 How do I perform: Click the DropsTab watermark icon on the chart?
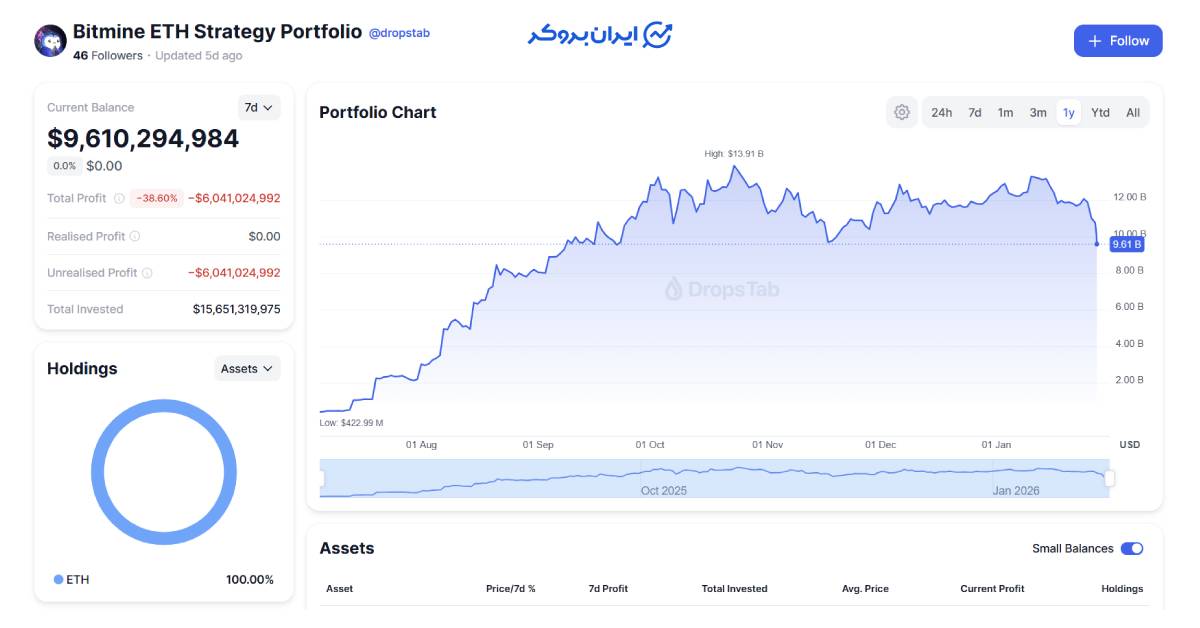tap(675, 289)
